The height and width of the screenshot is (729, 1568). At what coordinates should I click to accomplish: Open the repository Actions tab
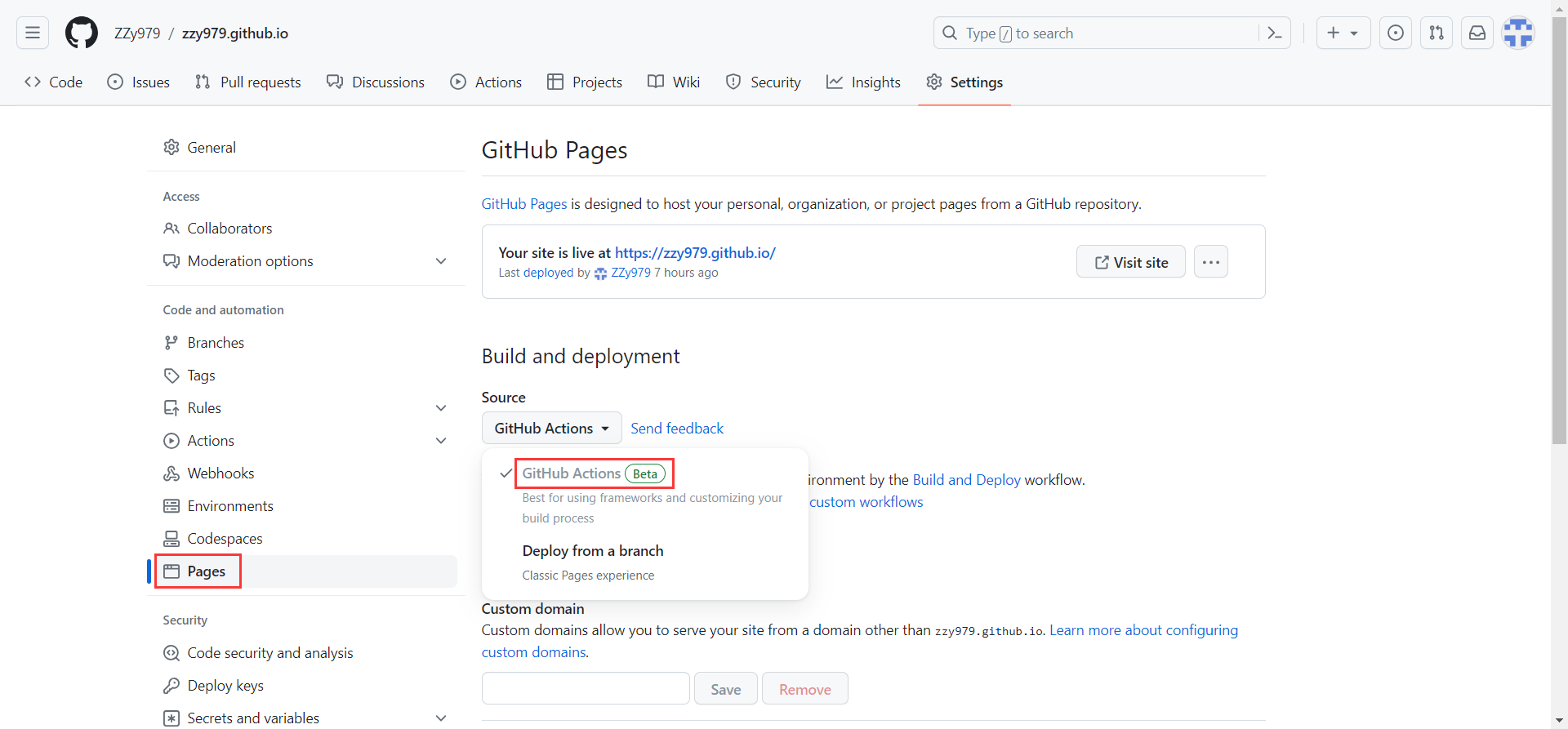(x=486, y=82)
